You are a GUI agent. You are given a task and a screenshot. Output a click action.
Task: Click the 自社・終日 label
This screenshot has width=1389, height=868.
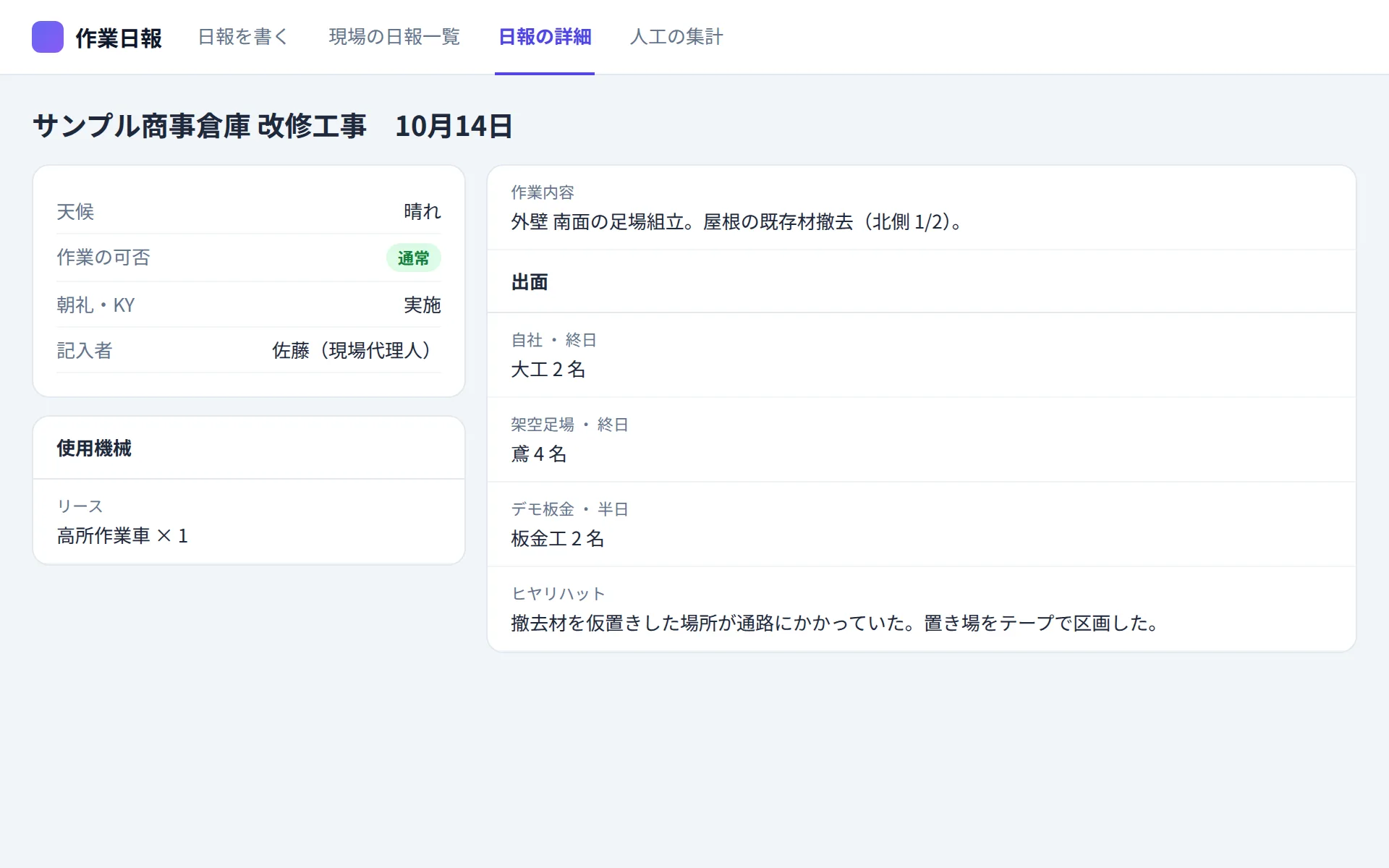[x=554, y=340]
